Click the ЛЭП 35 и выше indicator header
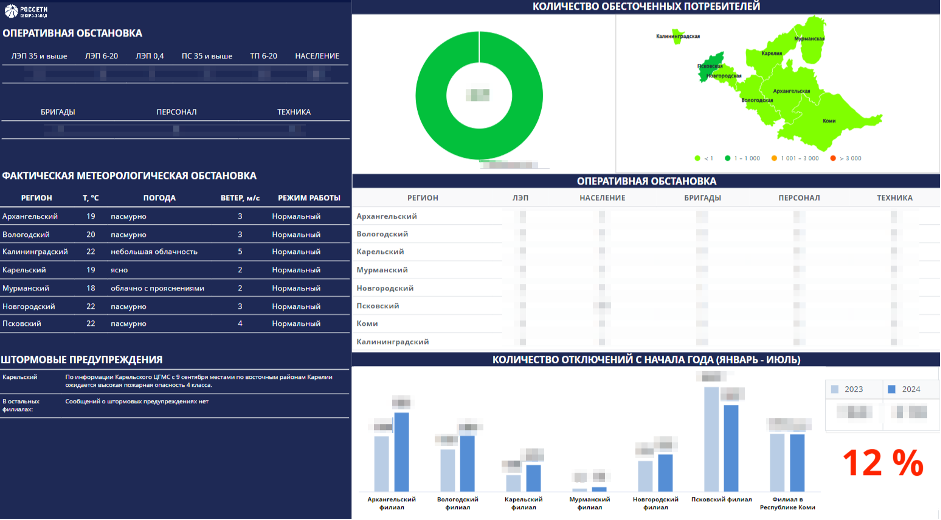 pos(39,56)
